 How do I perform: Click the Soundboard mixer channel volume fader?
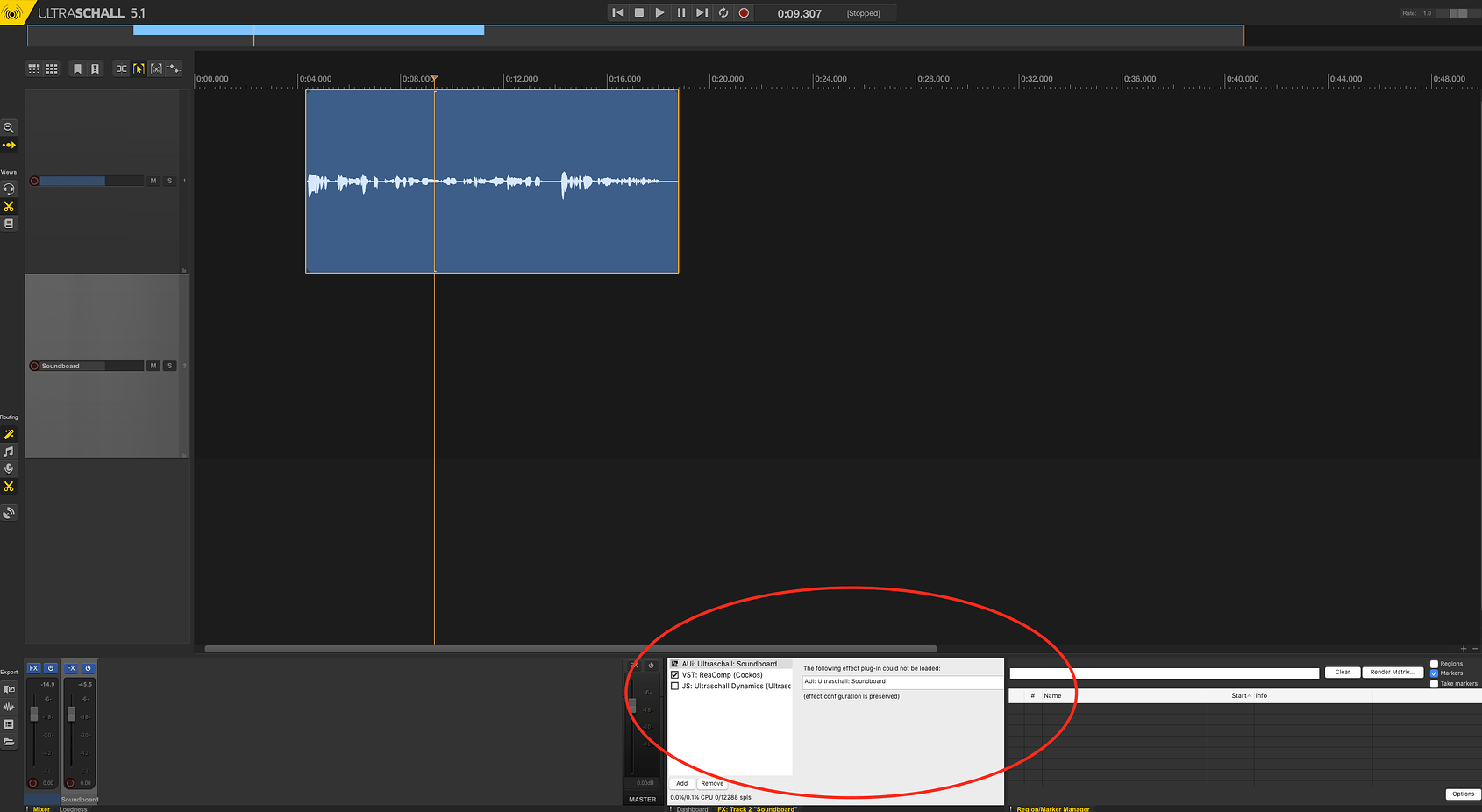pos(71,715)
